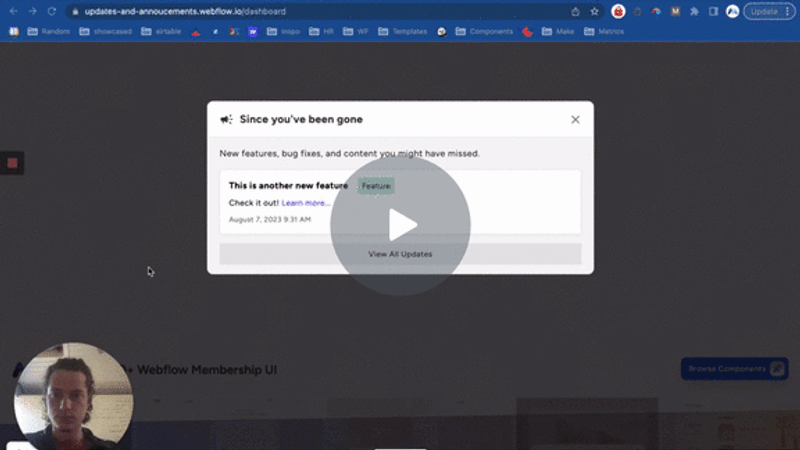Open the orange and dark bookmark icon
Viewport: 800px width, 450px height.
tap(234, 32)
